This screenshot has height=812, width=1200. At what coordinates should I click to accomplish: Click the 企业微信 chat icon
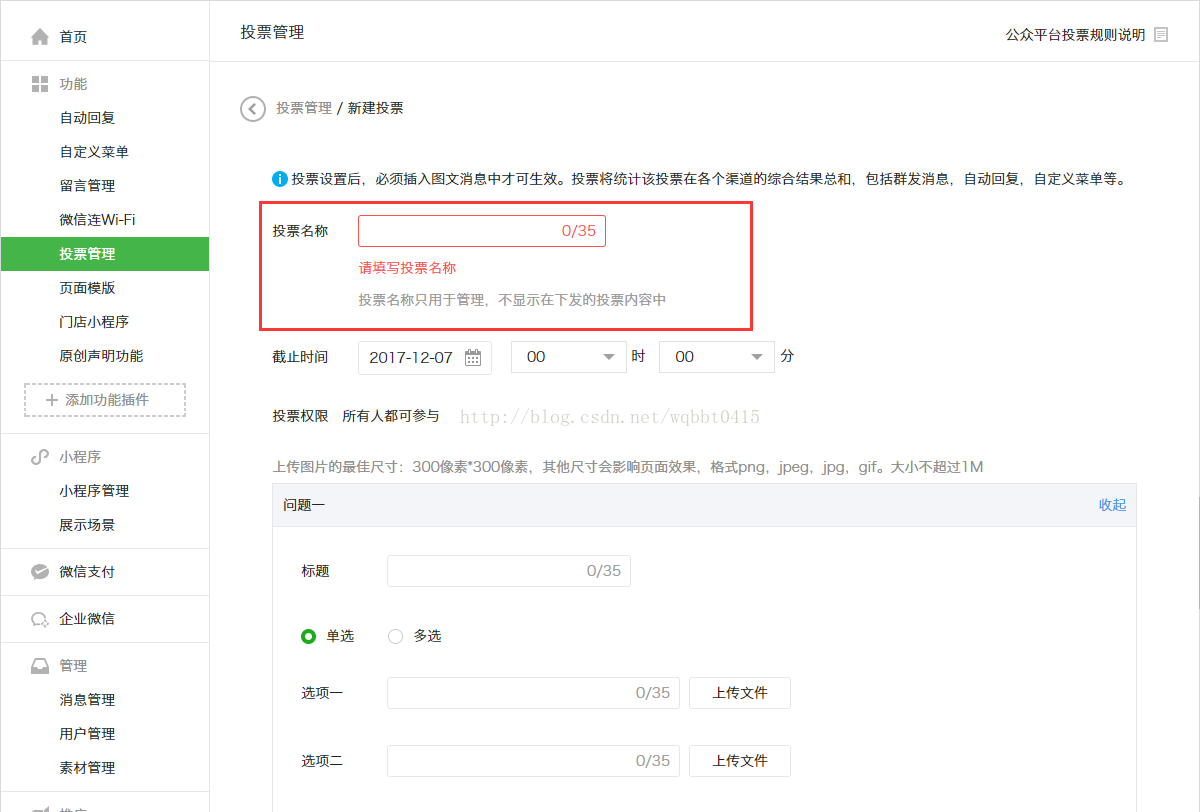40,619
